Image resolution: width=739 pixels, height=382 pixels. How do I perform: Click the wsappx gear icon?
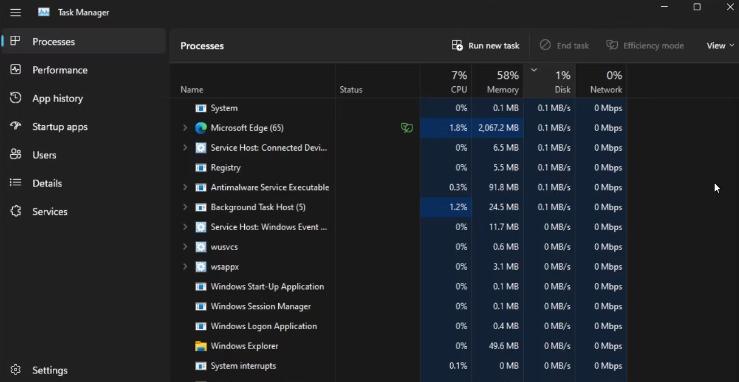201,267
